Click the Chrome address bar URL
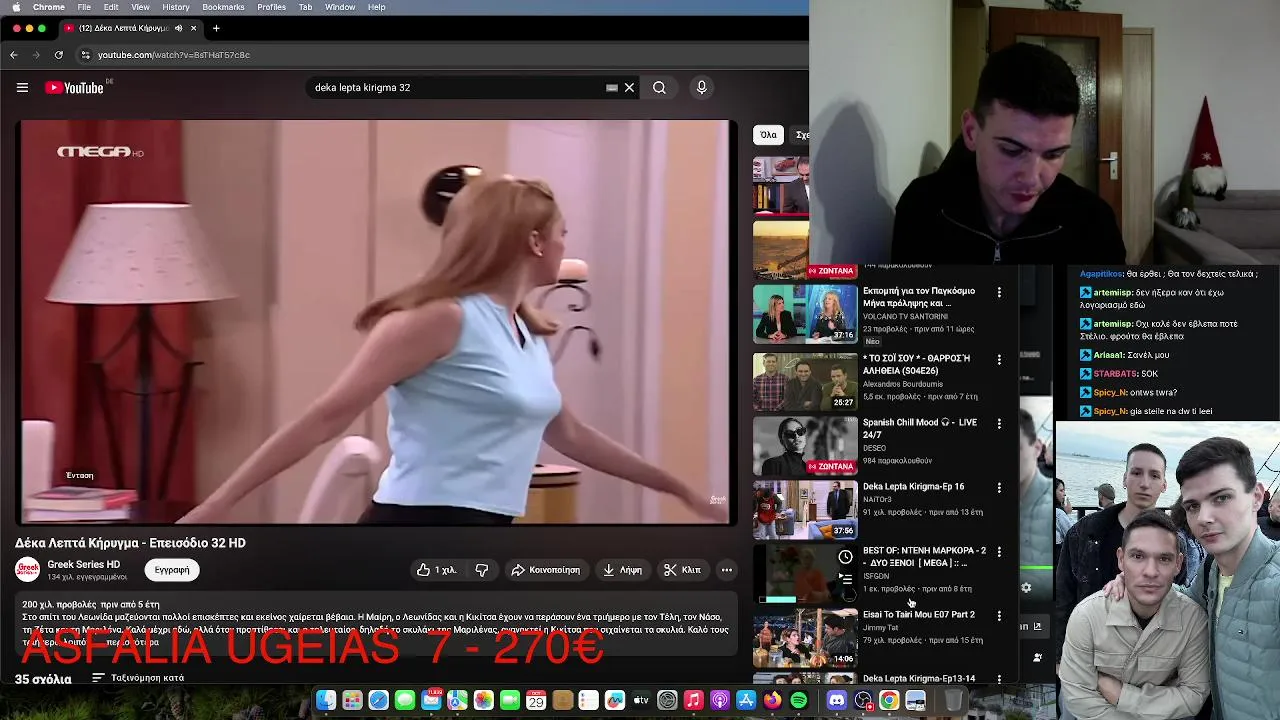Image resolution: width=1280 pixels, height=720 pixels. pyautogui.click(x=174, y=55)
